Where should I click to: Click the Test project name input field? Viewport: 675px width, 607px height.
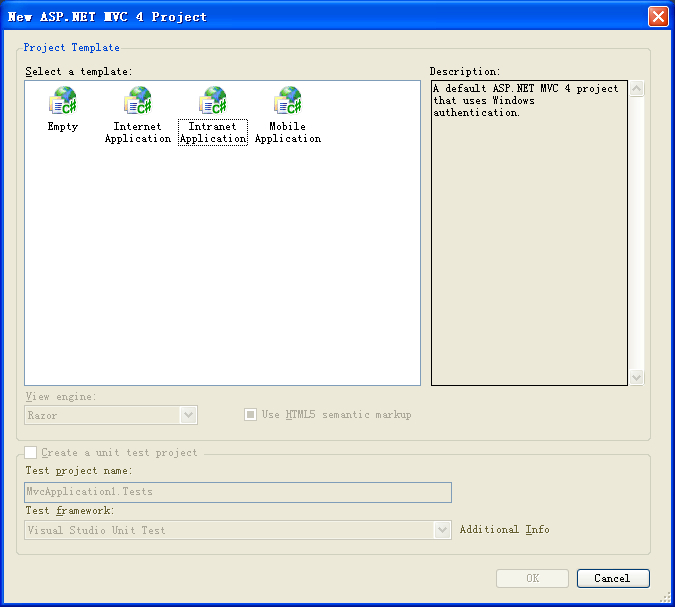coord(238,492)
